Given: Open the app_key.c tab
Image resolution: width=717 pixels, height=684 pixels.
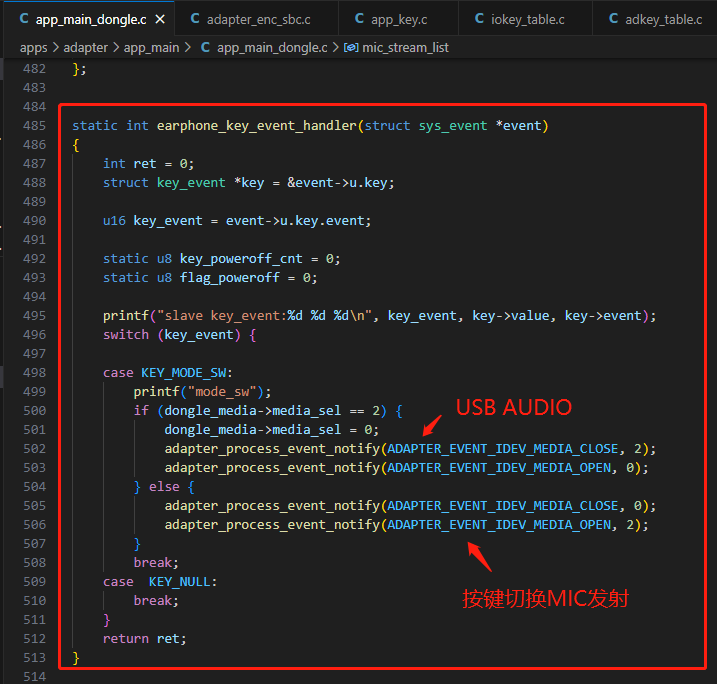Looking at the screenshot, I should (397, 19).
